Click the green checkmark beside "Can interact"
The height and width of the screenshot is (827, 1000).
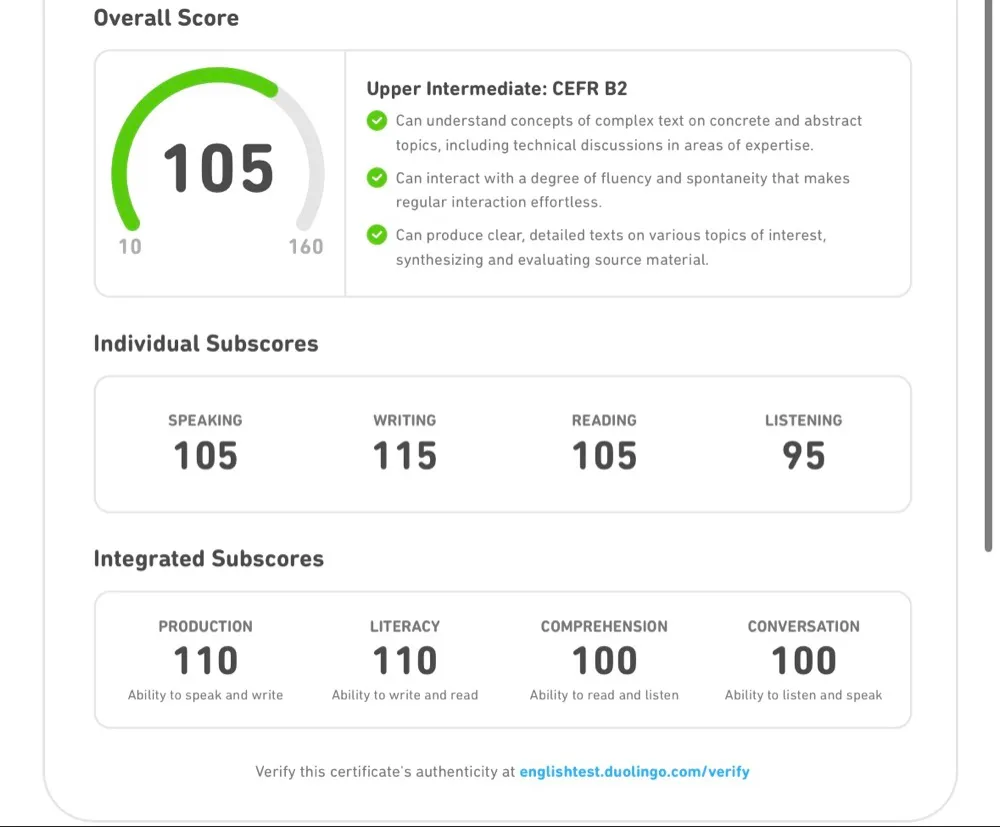coord(377,178)
